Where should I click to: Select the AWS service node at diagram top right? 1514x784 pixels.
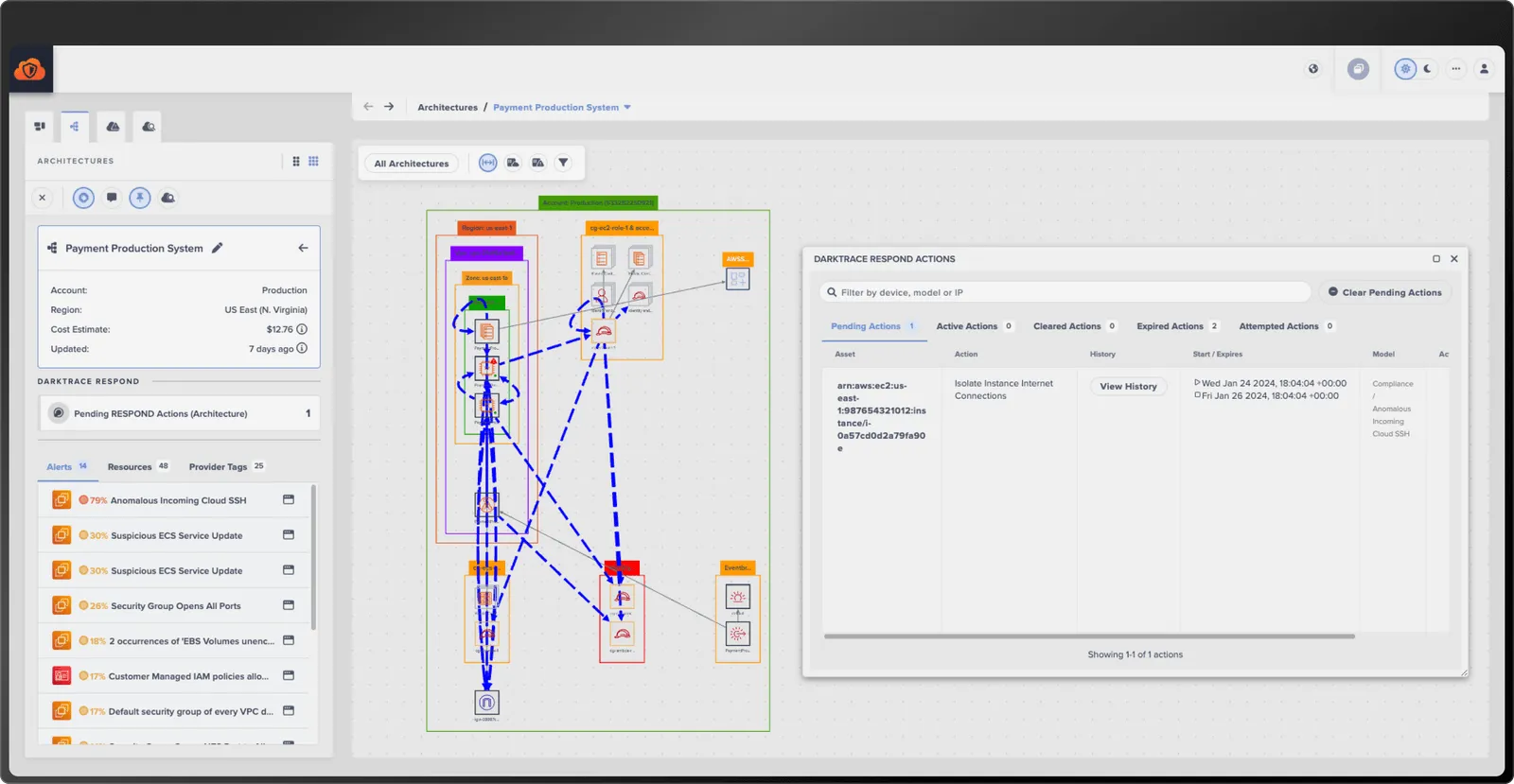pos(738,279)
